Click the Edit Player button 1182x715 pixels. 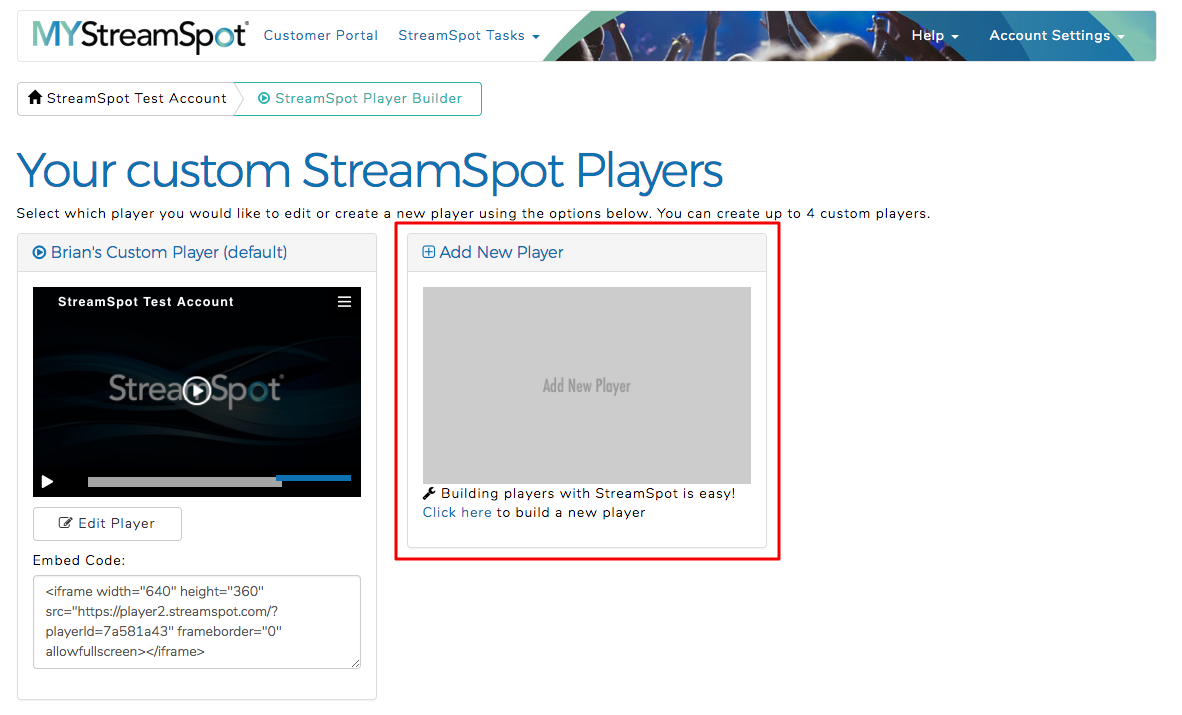(x=107, y=523)
